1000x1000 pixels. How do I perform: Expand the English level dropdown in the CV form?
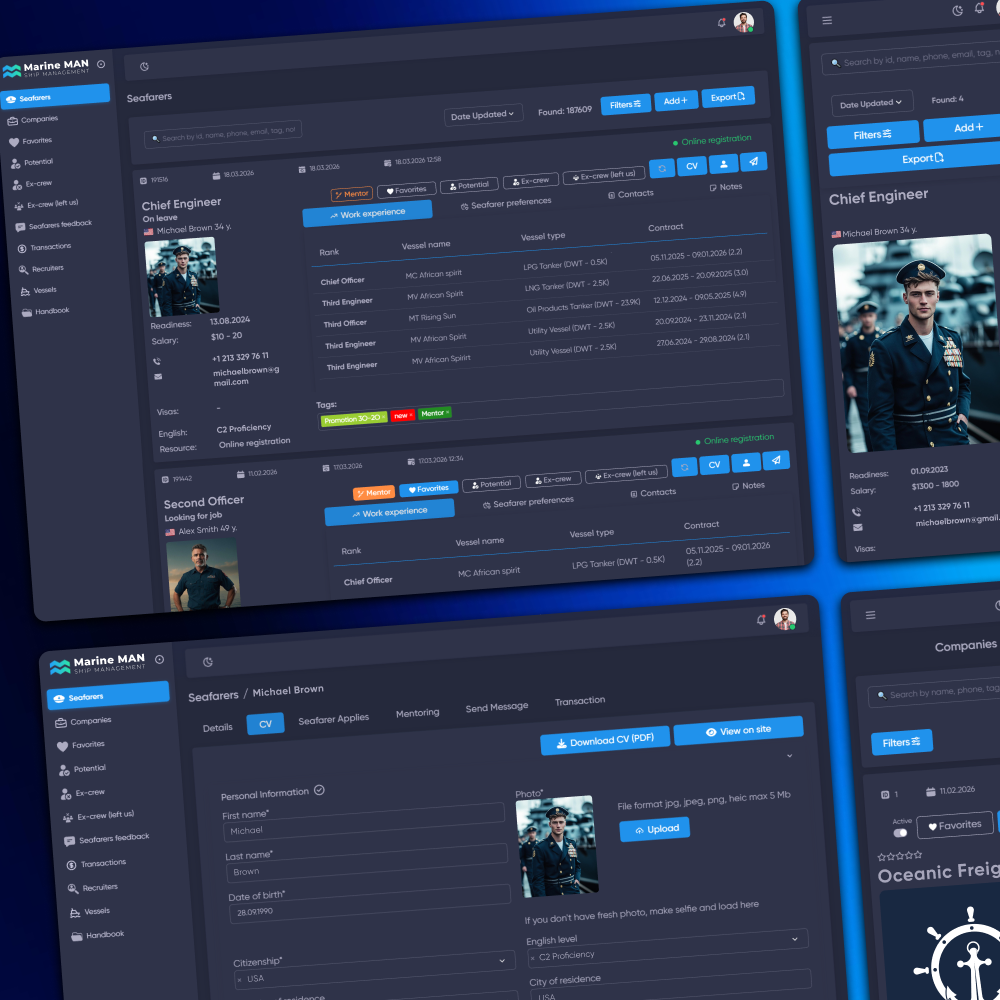click(795, 939)
